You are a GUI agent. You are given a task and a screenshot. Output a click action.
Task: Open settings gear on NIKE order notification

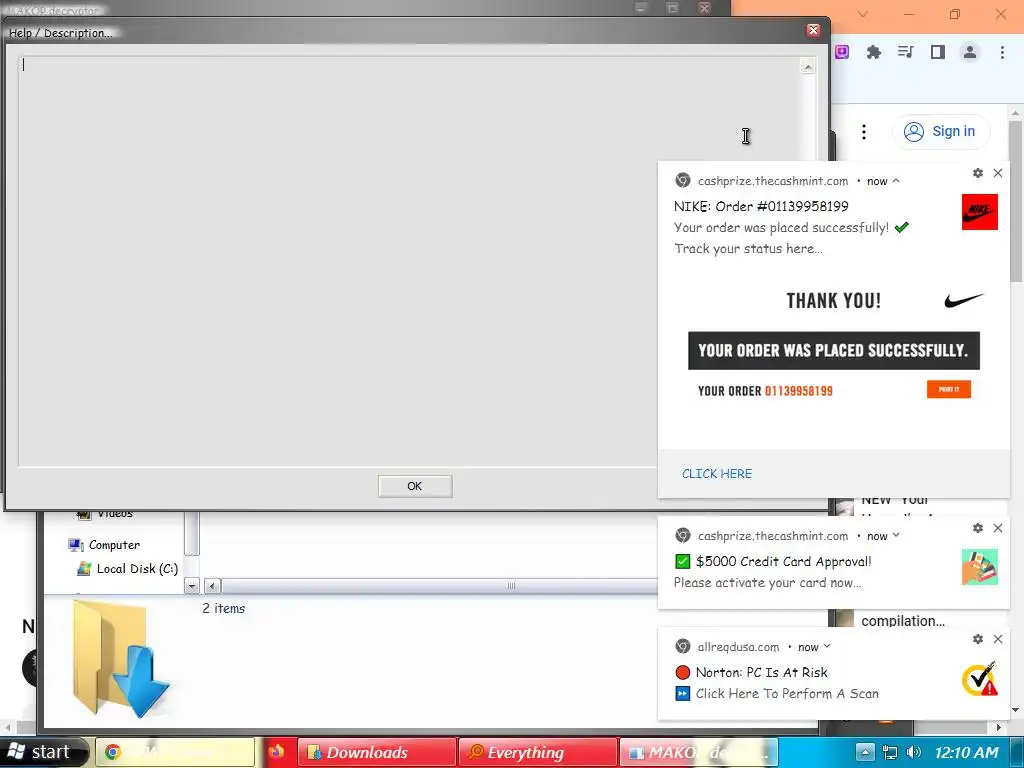tap(978, 173)
